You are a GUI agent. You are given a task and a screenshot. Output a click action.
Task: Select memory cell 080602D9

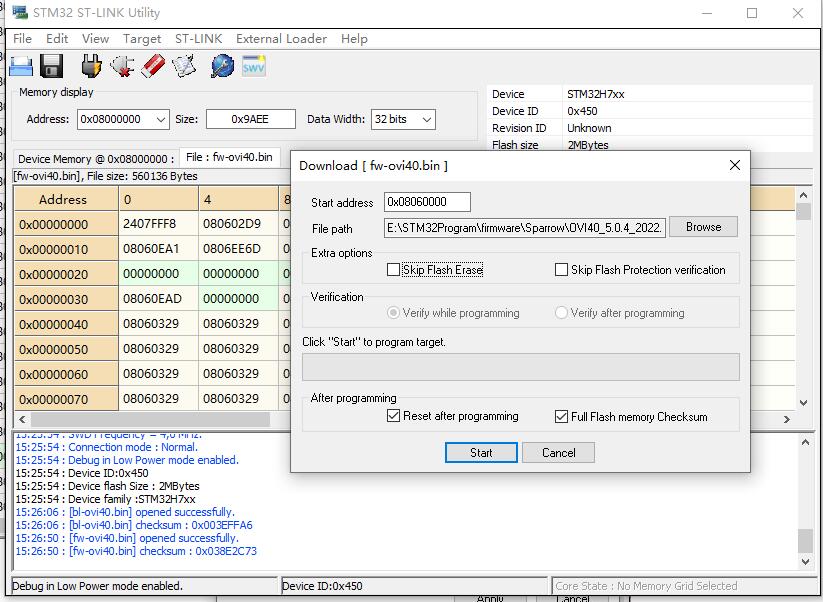[239, 224]
